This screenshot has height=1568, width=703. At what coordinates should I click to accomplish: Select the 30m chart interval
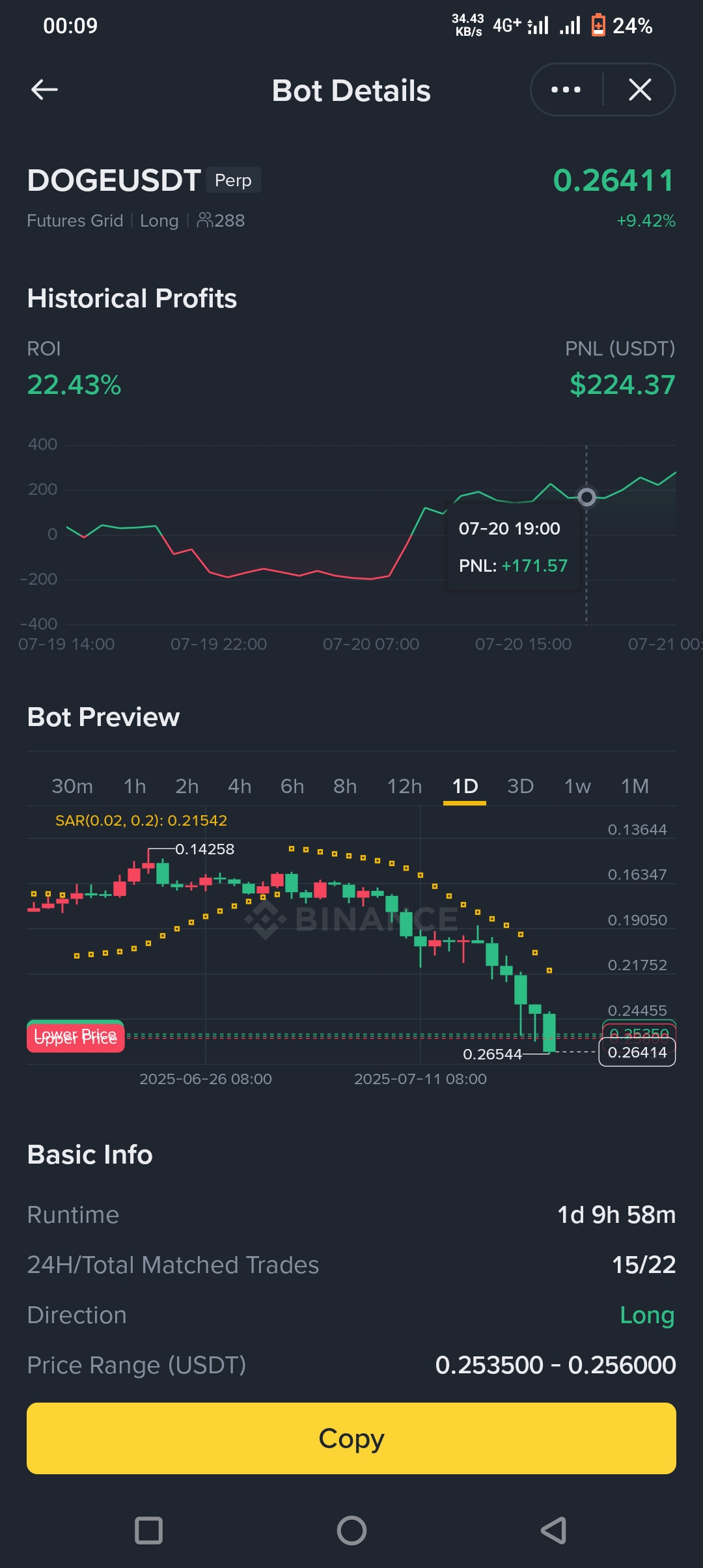[72, 786]
